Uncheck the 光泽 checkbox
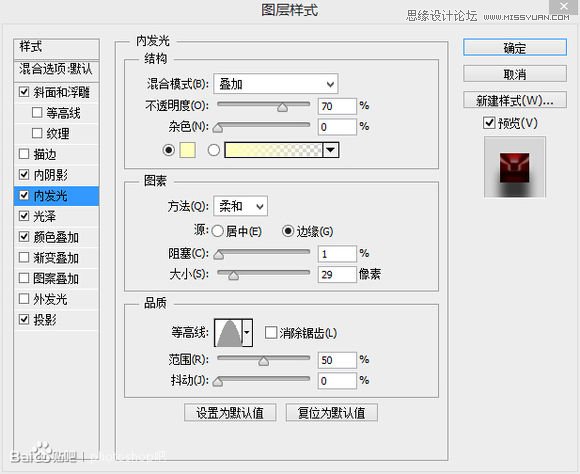 24,216
